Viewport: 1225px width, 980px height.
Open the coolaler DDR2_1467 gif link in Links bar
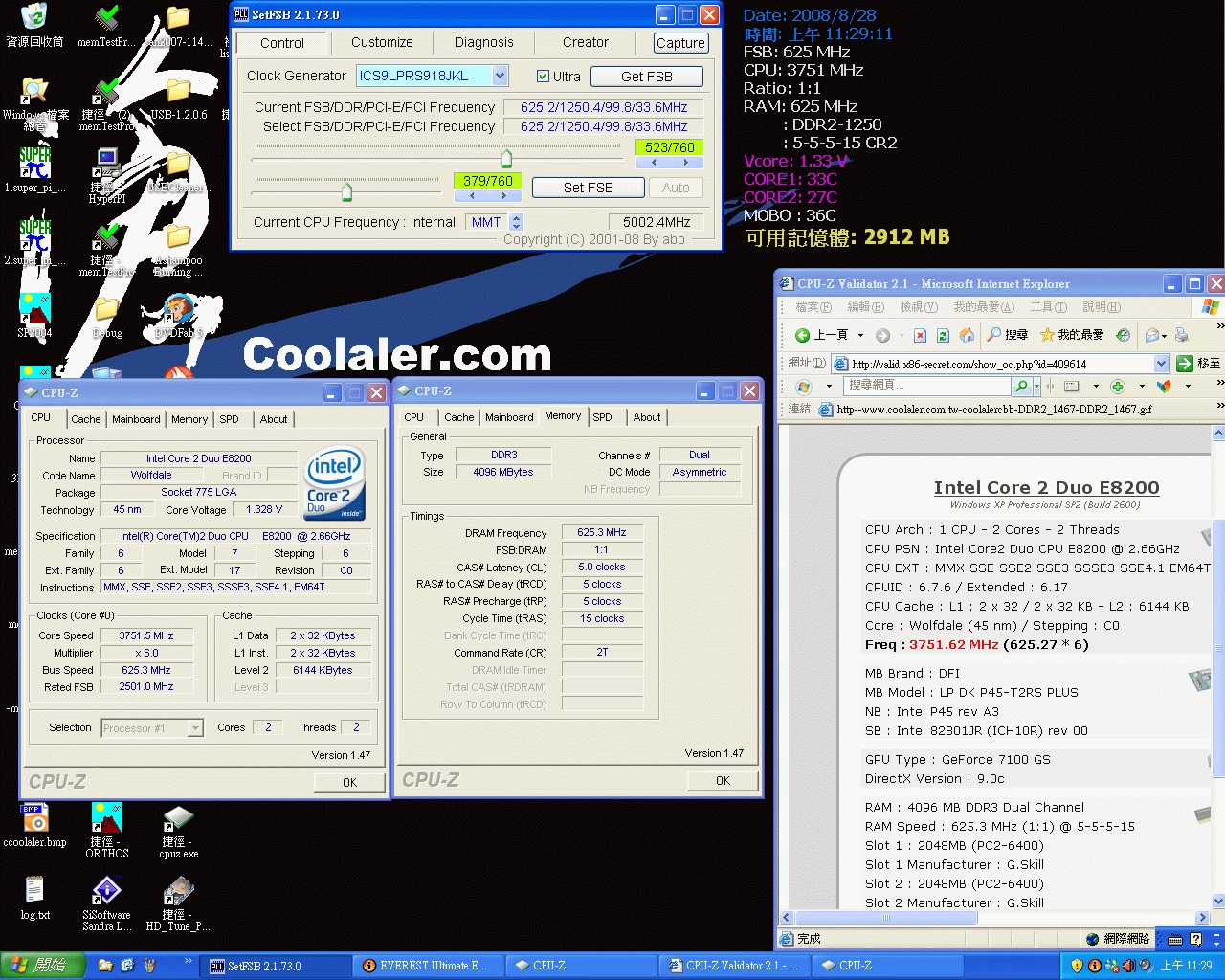(x=985, y=410)
